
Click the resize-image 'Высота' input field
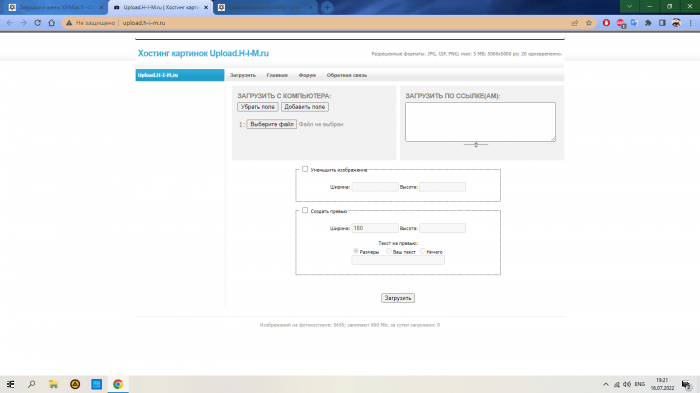click(x=442, y=187)
